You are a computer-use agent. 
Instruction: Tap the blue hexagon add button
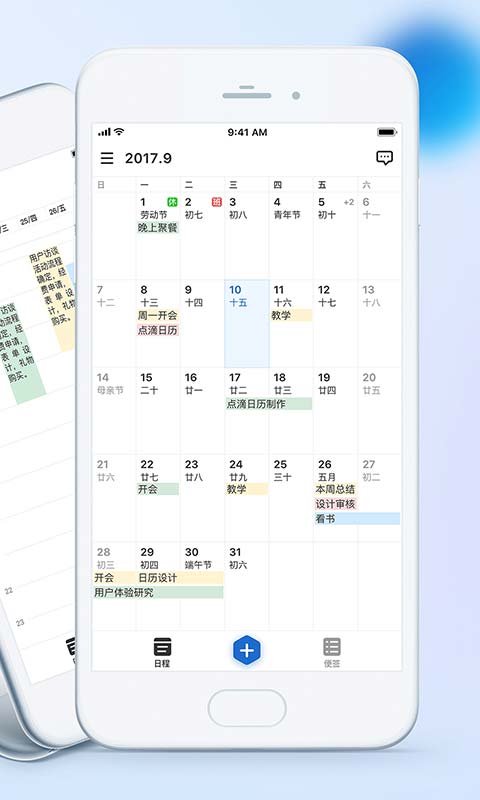click(247, 651)
